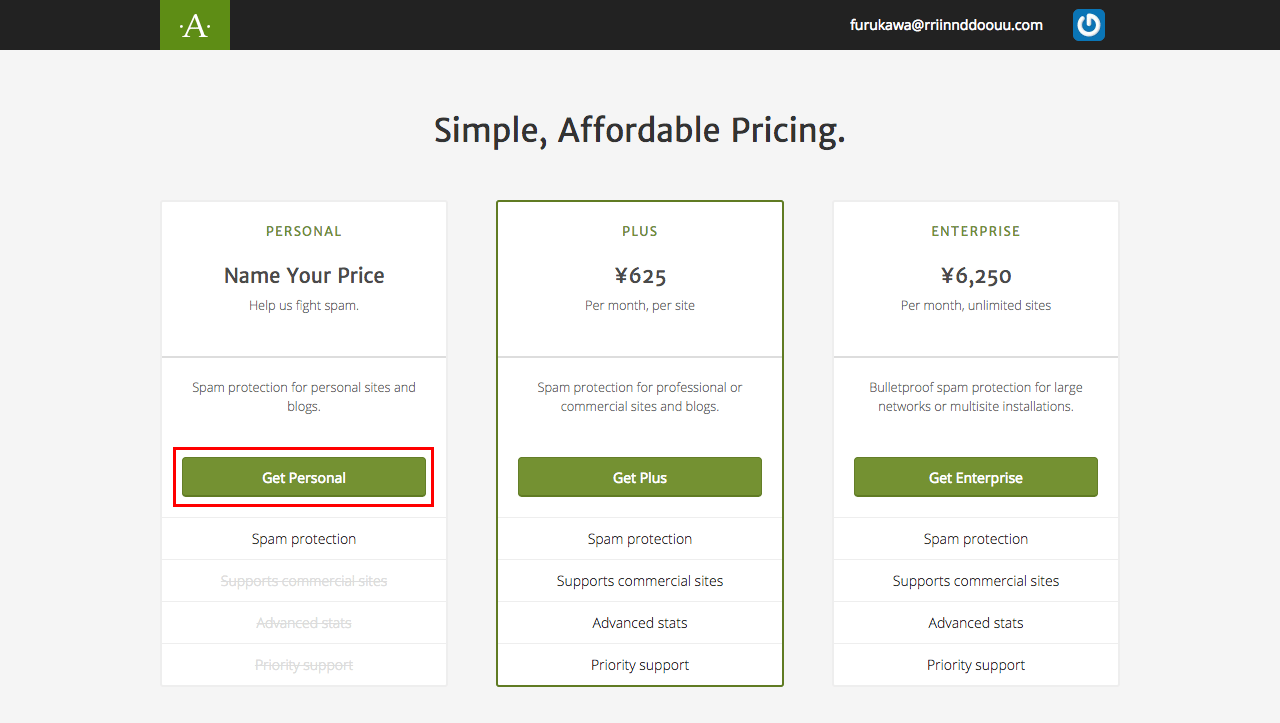Open the blue power avatar icon
Screen dimensions: 1280x723
click(1089, 25)
